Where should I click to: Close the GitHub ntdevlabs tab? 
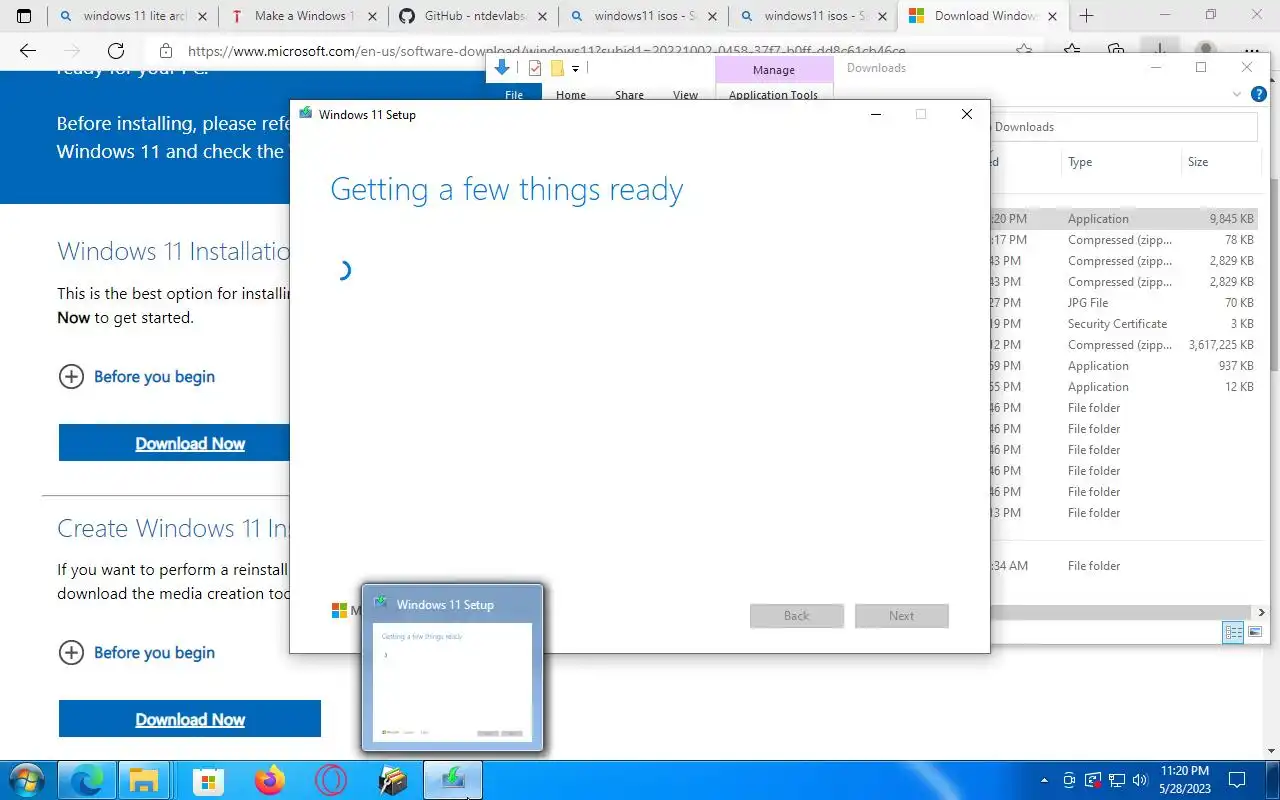click(x=542, y=16)
